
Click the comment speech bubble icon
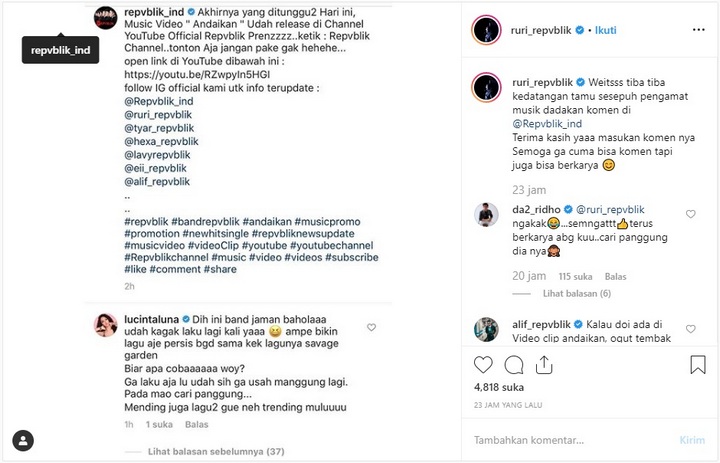click(514, 365)
